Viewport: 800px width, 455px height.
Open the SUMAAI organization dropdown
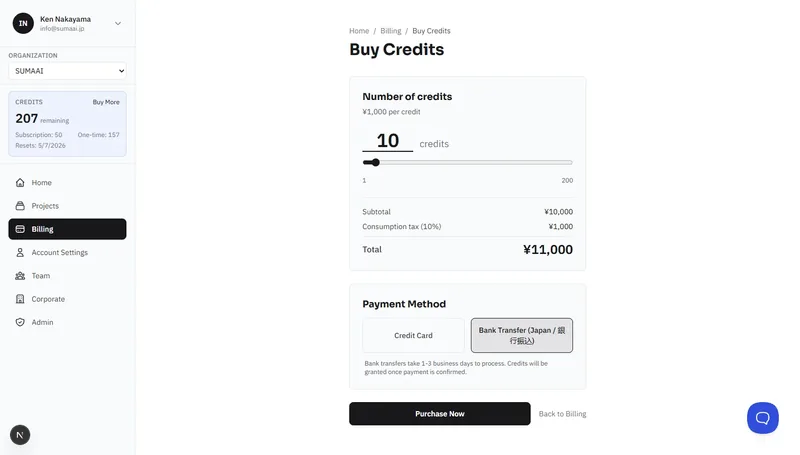tap(67, 71)
